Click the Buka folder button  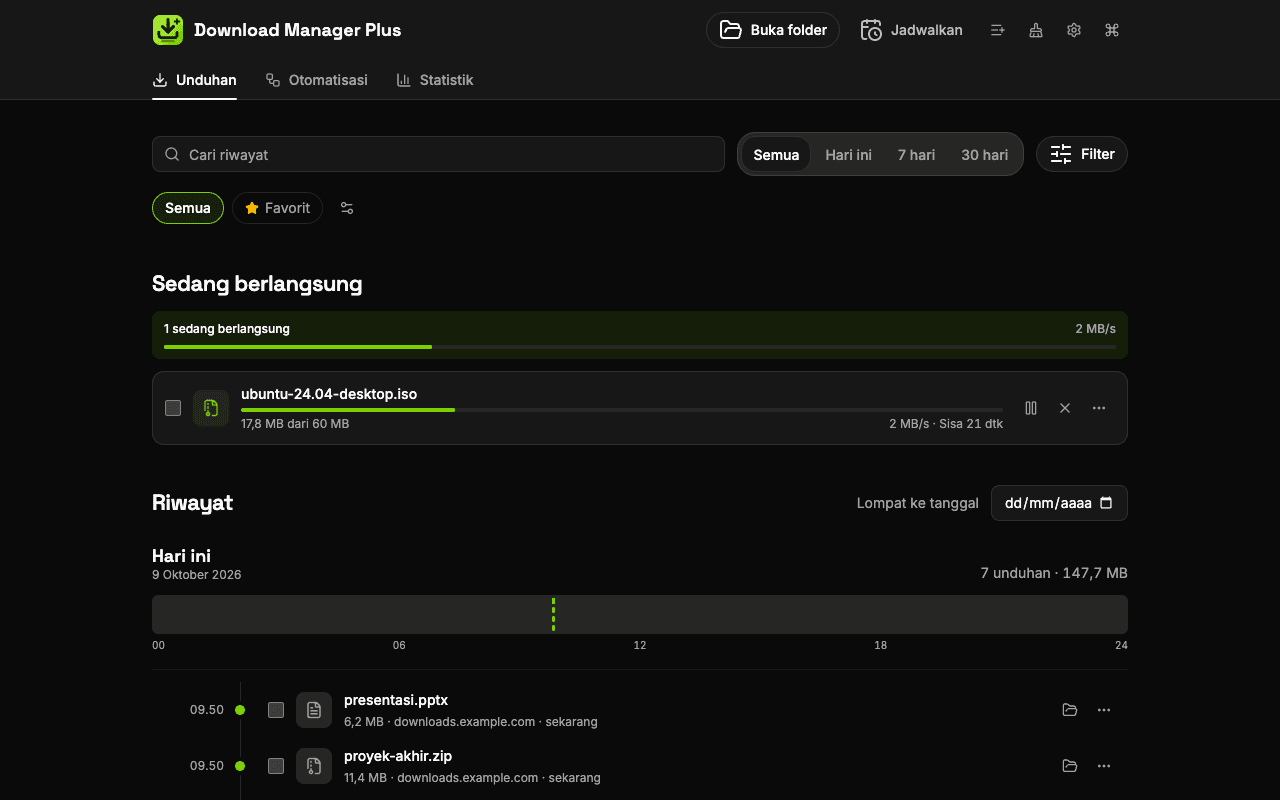click(x=773, y=30)
